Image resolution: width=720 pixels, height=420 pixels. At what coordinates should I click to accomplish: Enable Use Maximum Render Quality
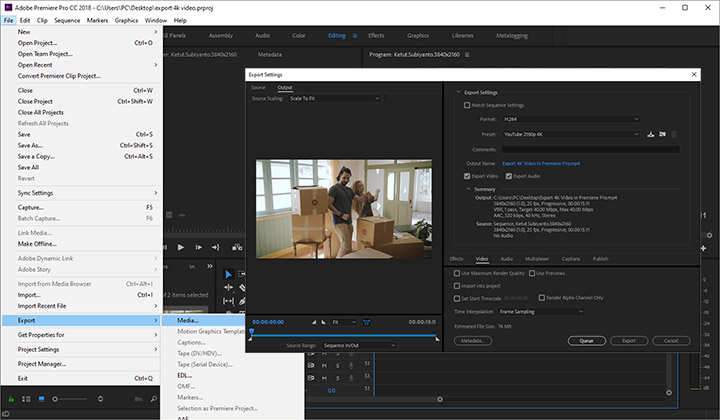point(456,273)
